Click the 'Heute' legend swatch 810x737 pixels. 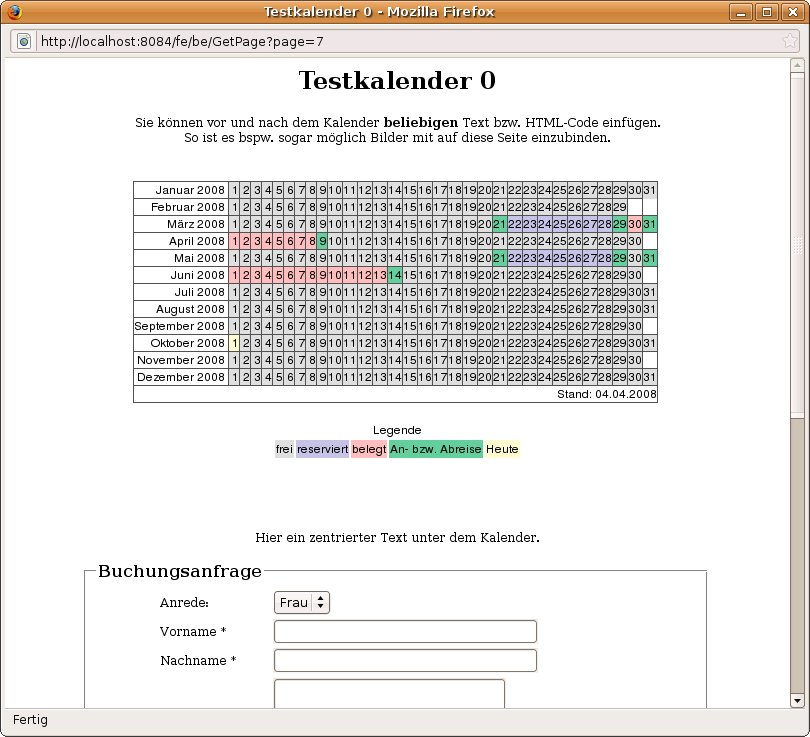pyautogui.click(x=502, y=449)
